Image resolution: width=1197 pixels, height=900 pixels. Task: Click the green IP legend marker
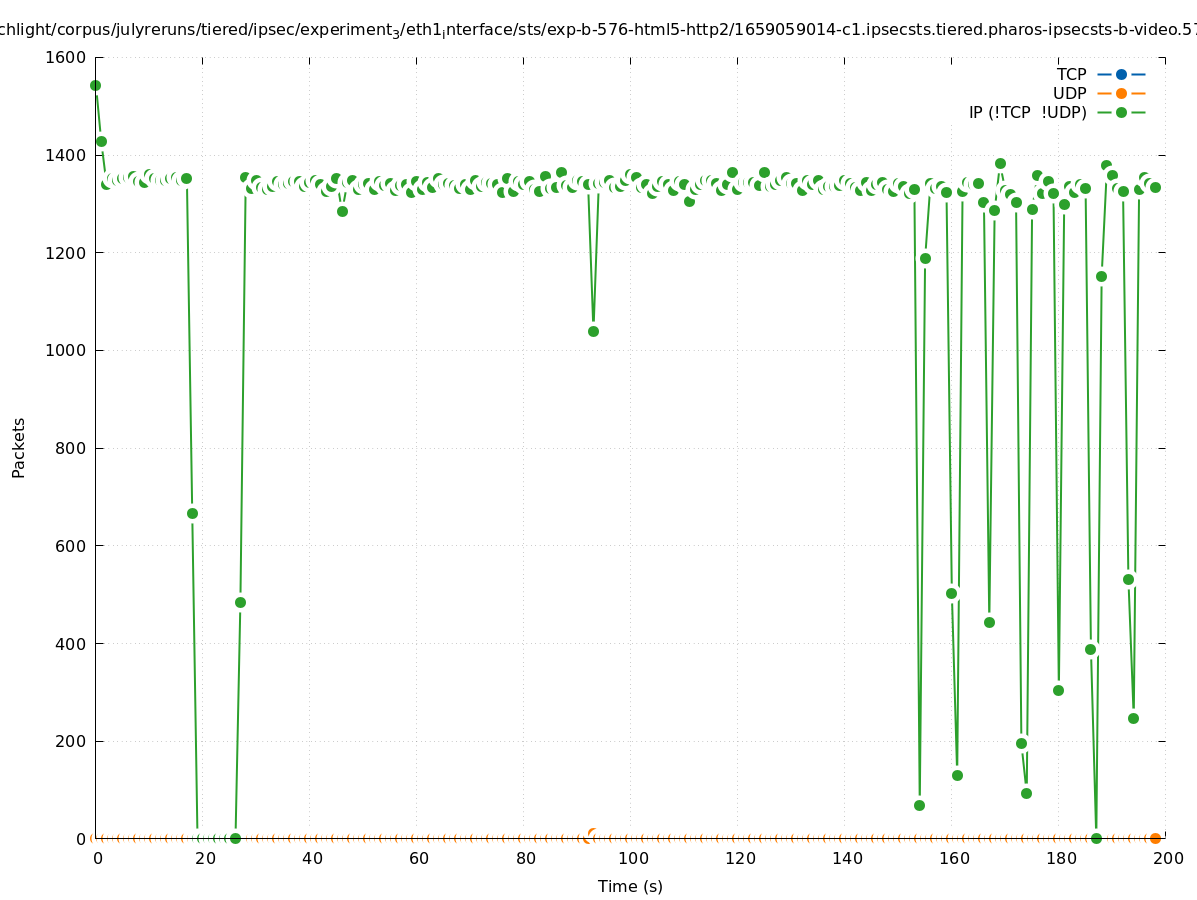[x=1121, y=113]
